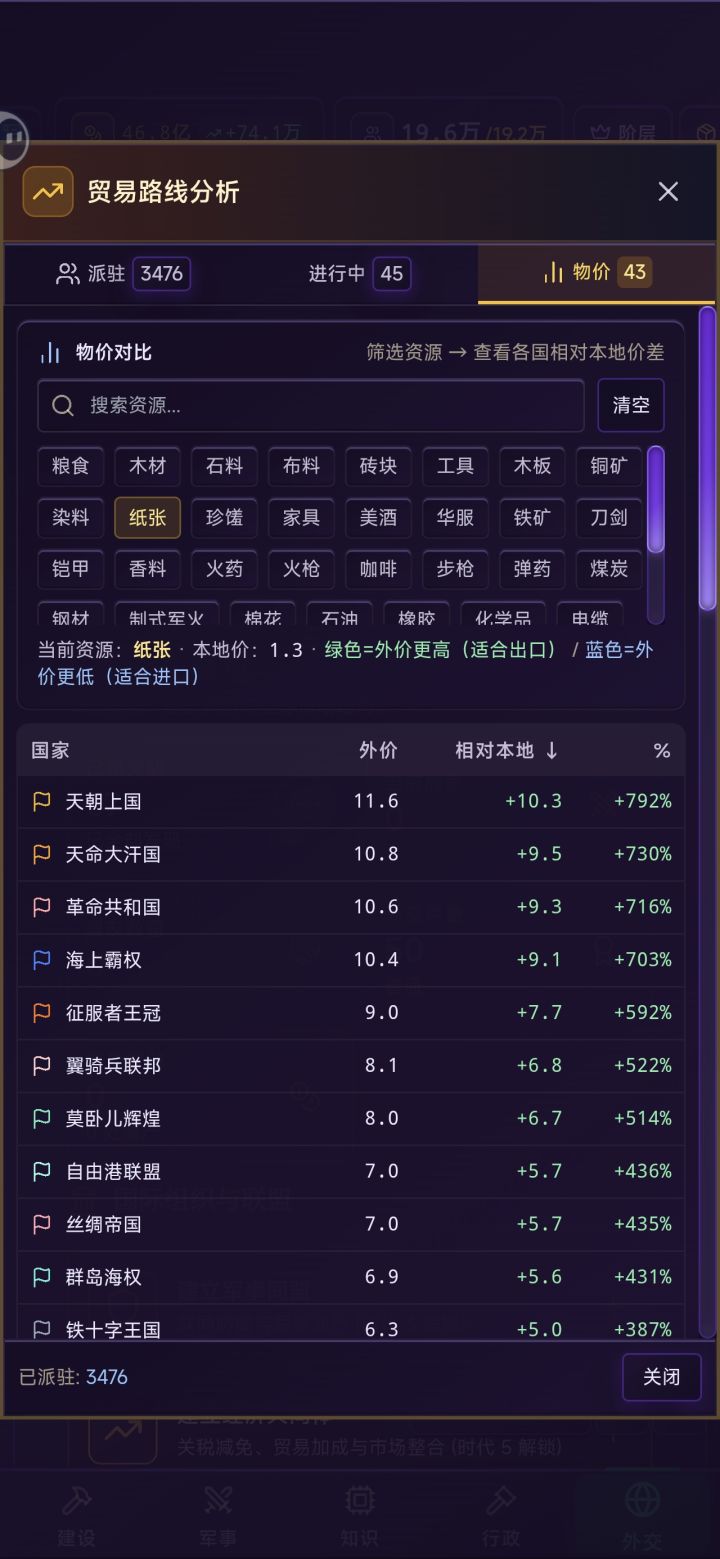
Task: Click the flag icon of 征服者王冠
Action: (x=42, y=1013)
